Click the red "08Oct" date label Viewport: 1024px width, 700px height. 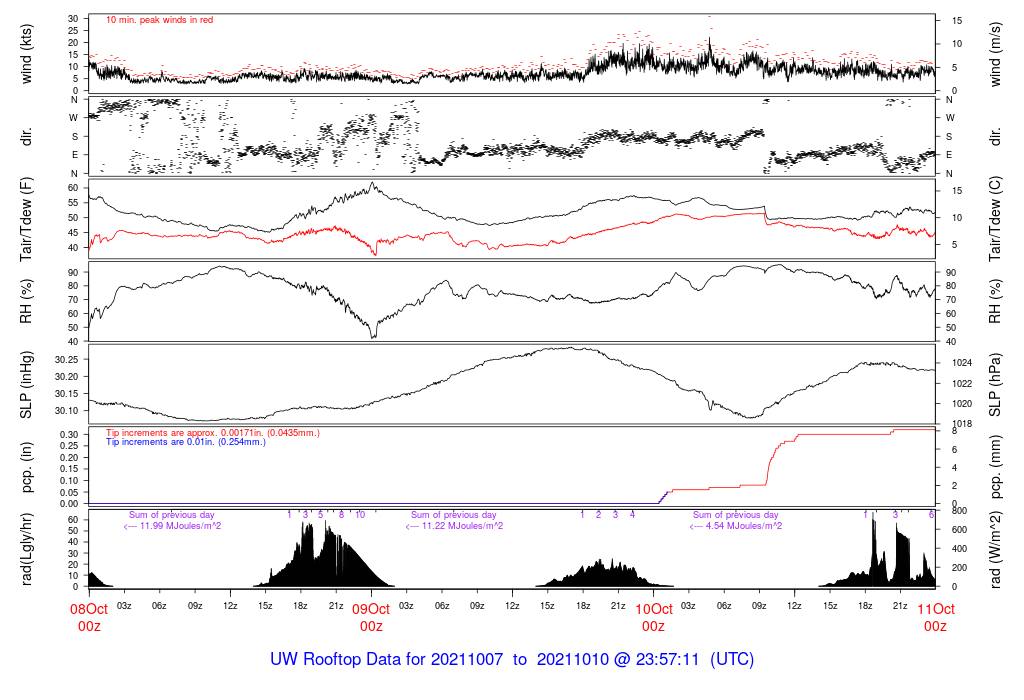pos(89,609)
